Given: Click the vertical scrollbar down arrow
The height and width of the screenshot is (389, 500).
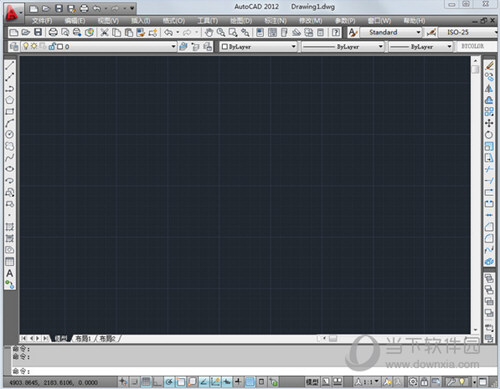Looking at the screenshot, I should tap(475, 330).
